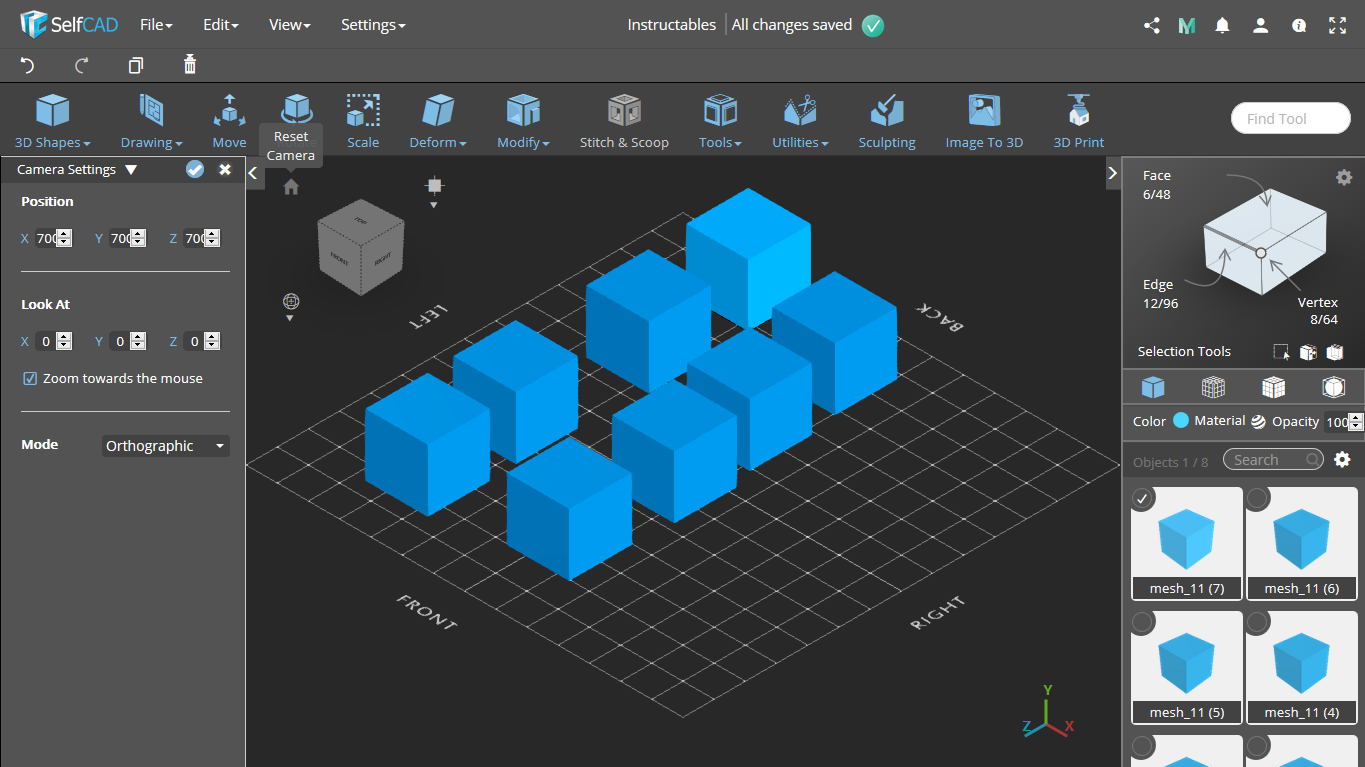The width and height of the screenshot is (1365, 767).
Task: Adjust the Opacity stepper
Action: tap(1356, 421)
